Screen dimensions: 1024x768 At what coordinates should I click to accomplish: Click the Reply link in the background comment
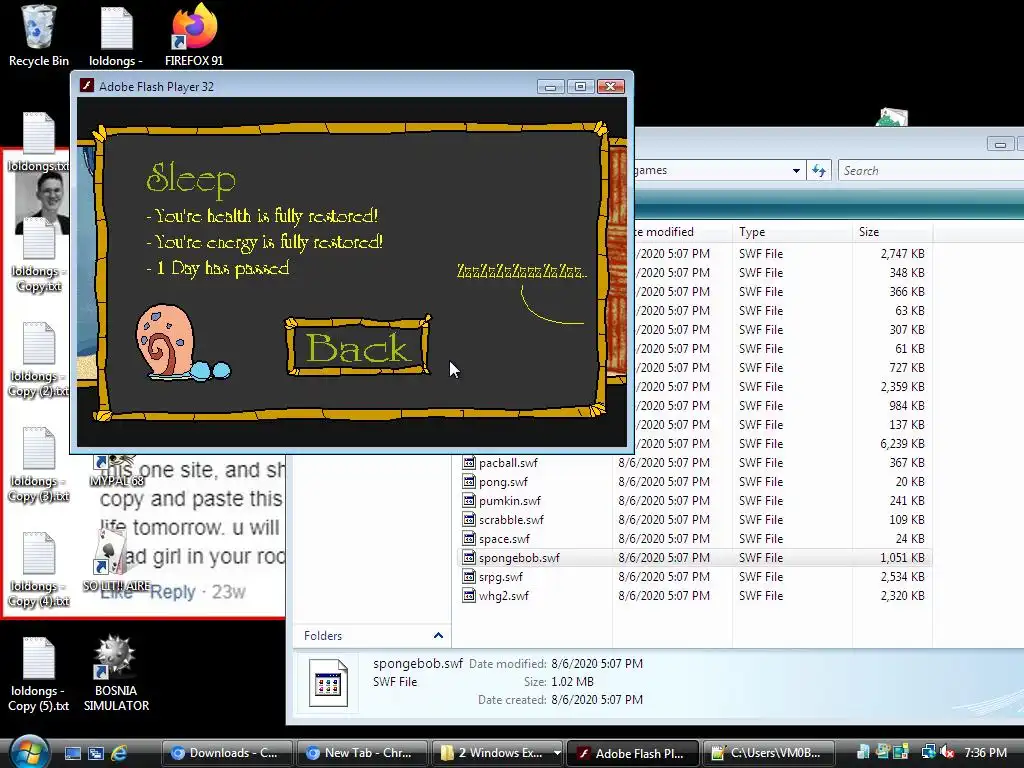(172, 592)
